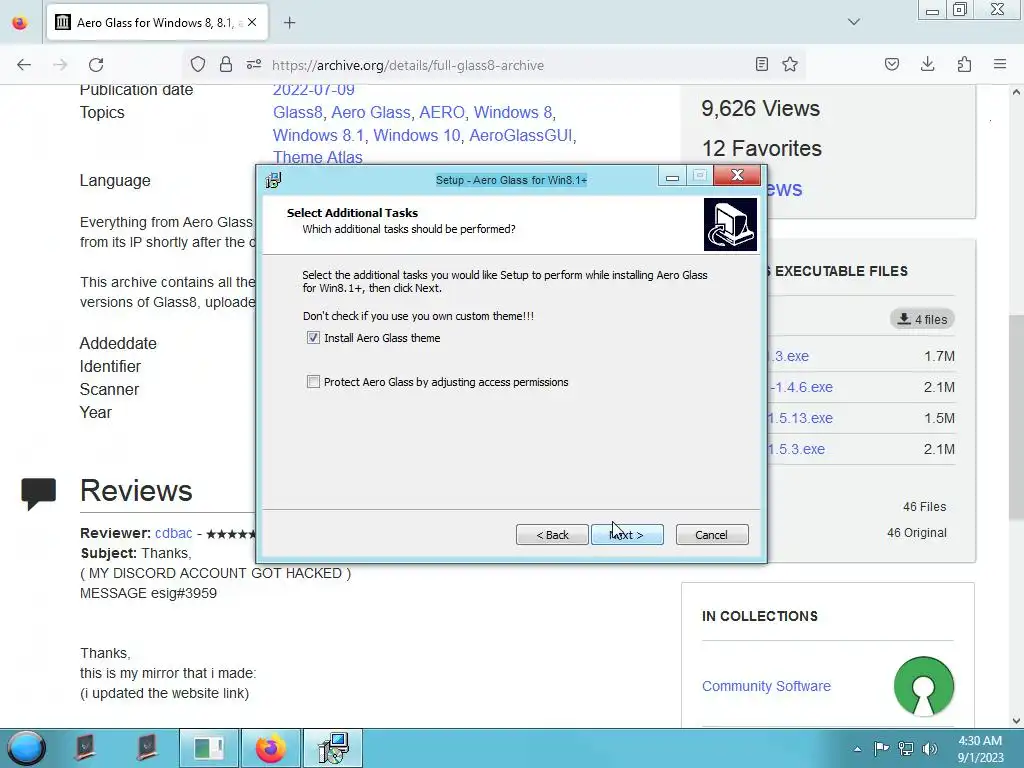The image size is (1024, 768).
Task: Open the Windows 8 topic link
Action: click(x=513, y=112)
